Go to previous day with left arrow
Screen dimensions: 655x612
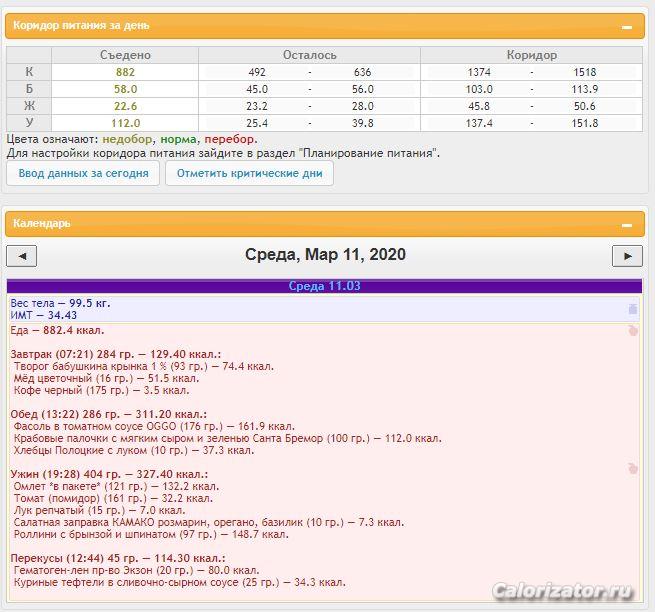pos(21,256)
